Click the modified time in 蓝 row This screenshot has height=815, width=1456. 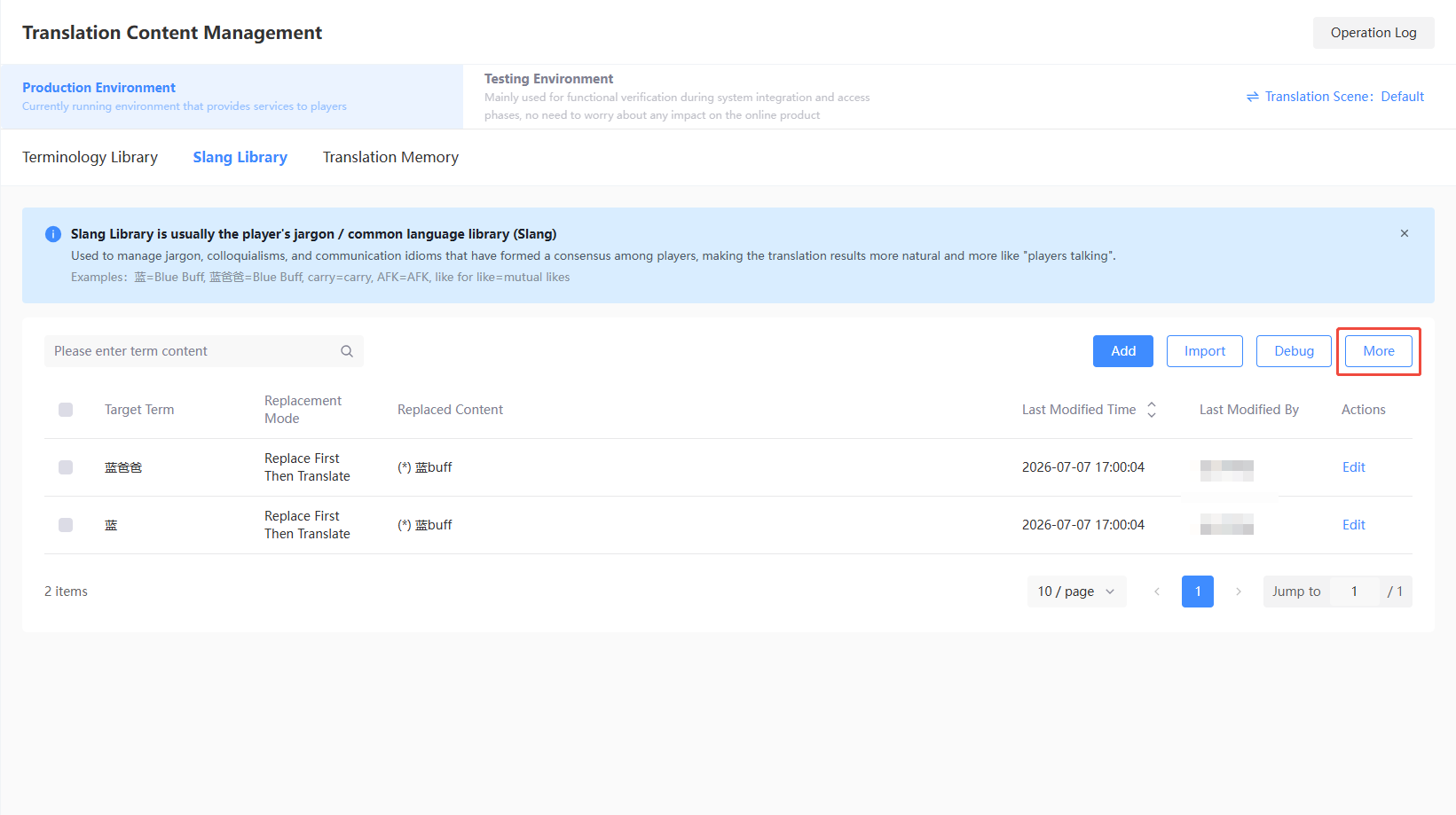[x=1083, y=525]
